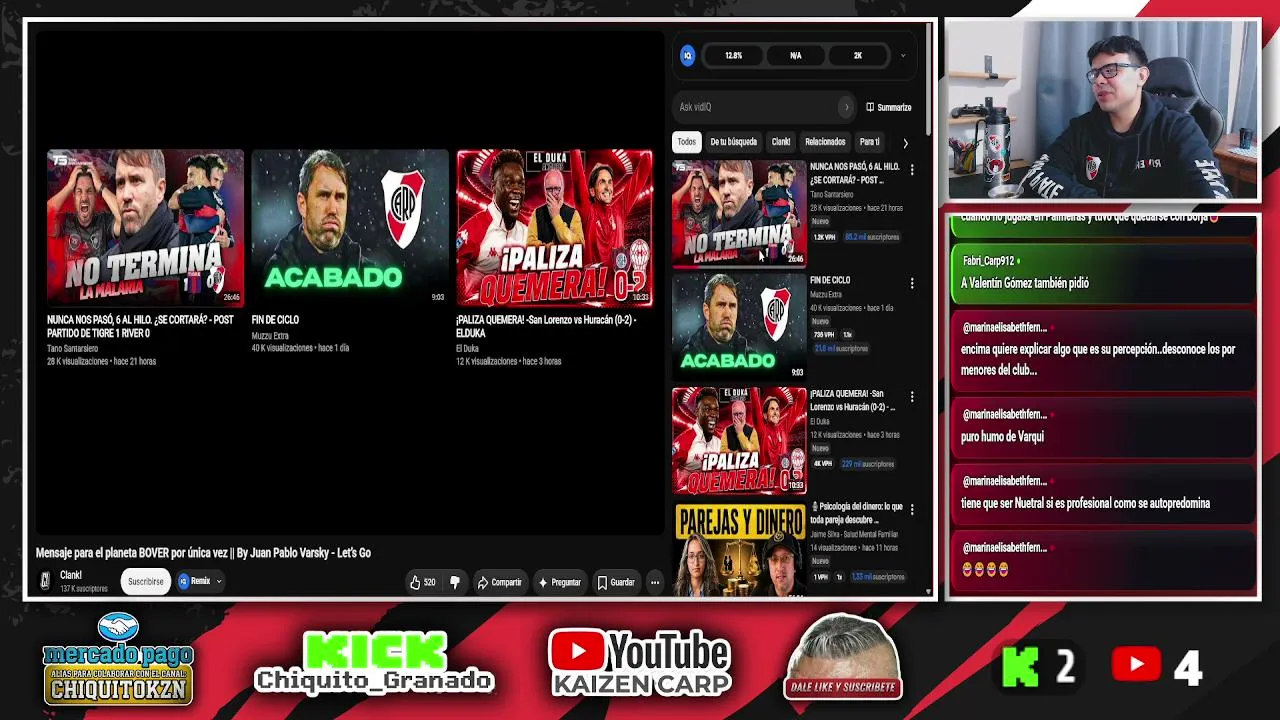Click the red YouTube viewer counter icon

[x=1136, y=665]
